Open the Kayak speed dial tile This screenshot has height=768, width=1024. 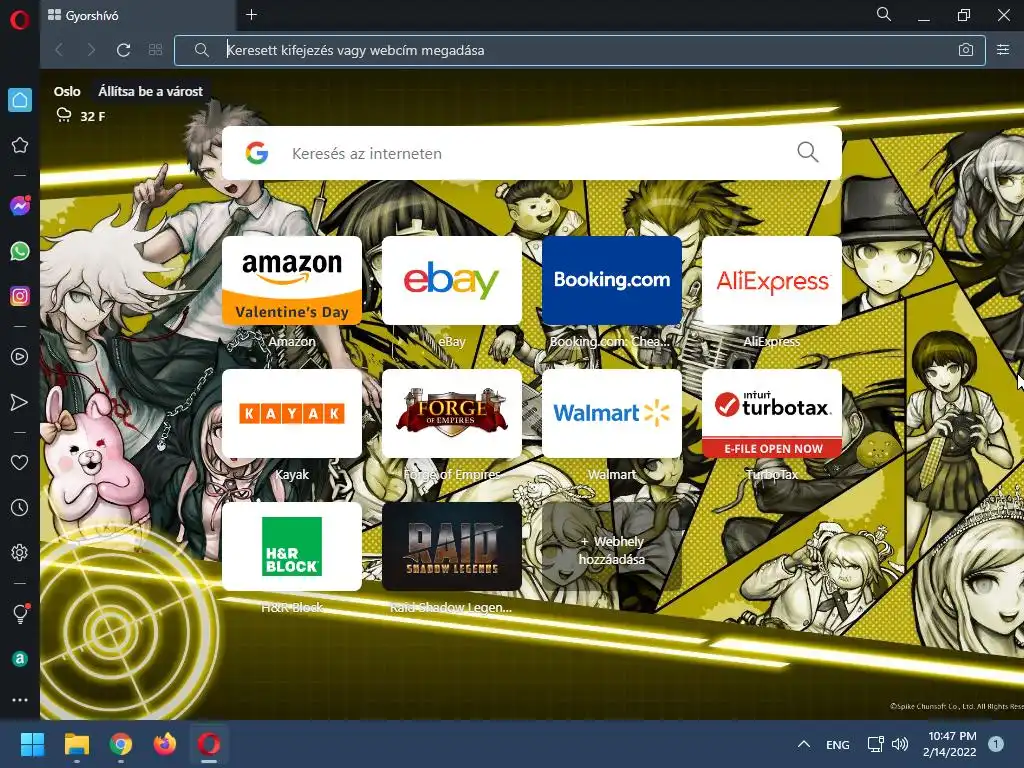pyautogui.click(x=292, y=413)
